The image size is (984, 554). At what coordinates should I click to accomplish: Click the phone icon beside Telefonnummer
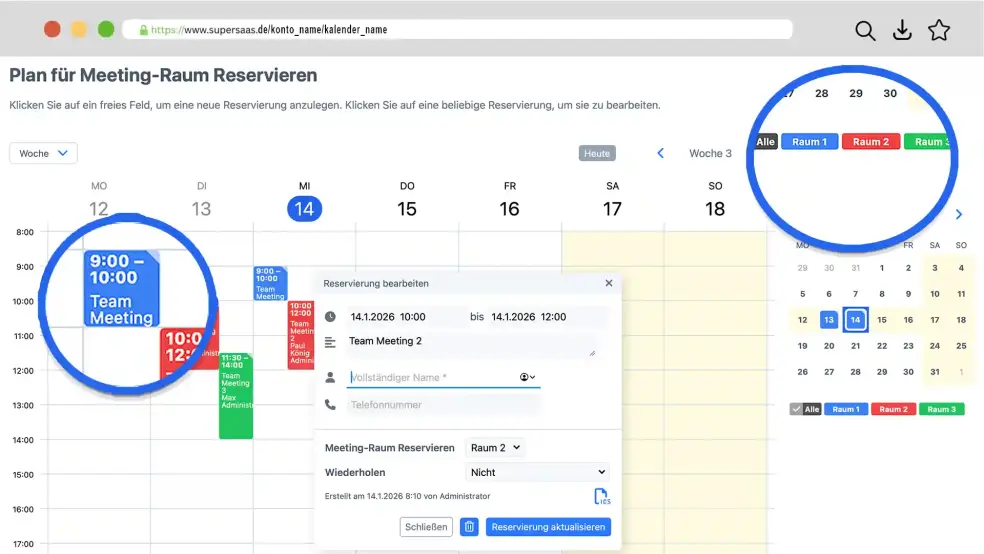click(330, 405)
